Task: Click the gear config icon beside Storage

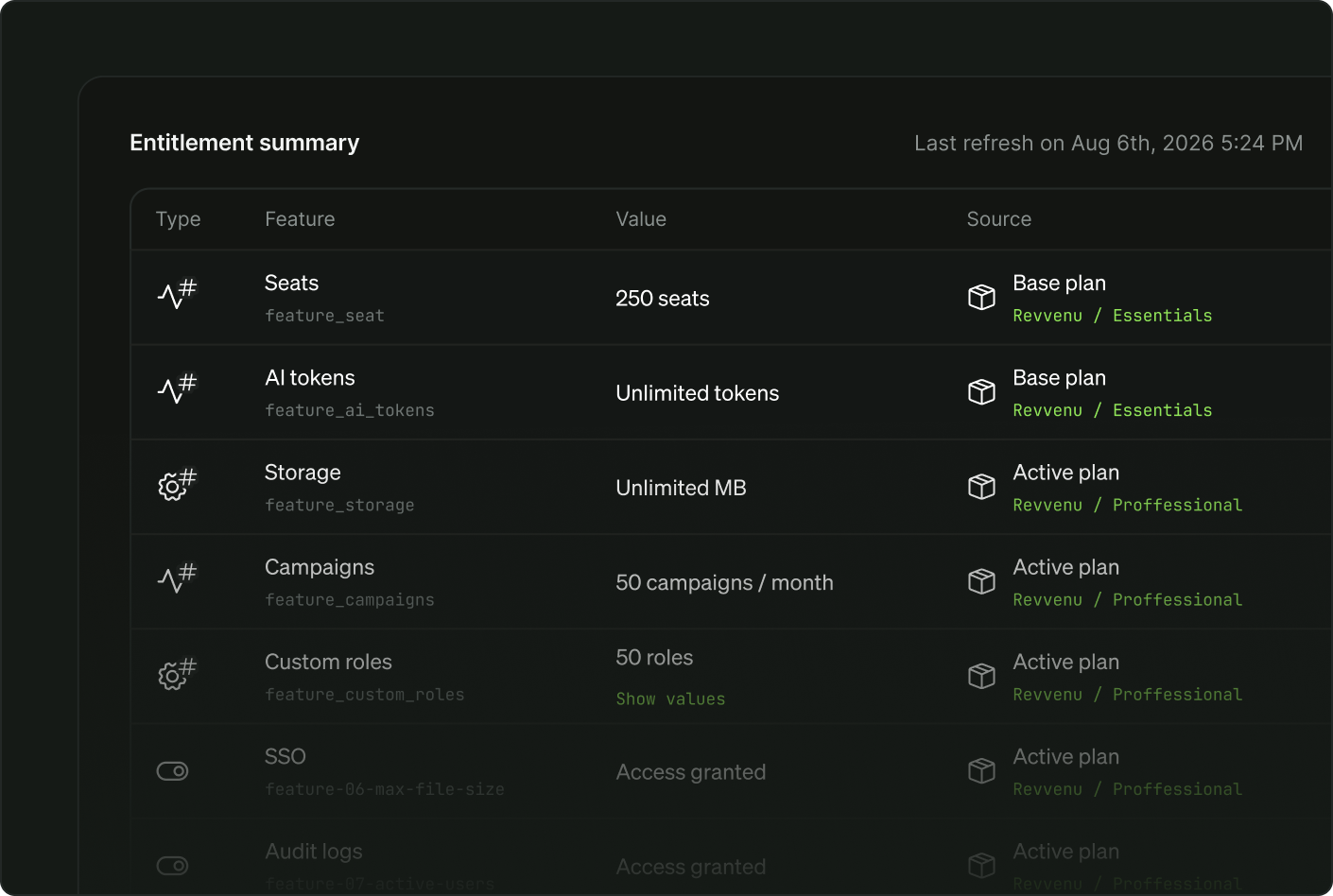Action: point(177,484)
